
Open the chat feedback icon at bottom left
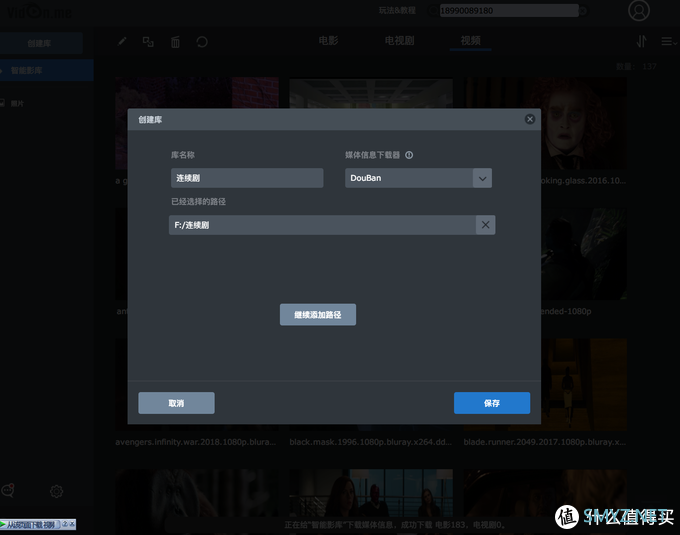coord(8,490)
